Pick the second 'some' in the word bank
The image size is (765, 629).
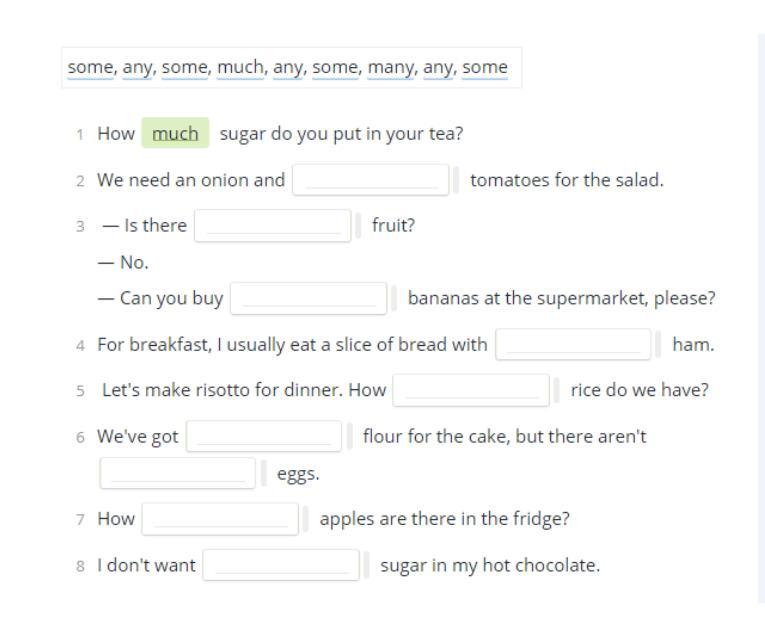(x=184, y=67)
